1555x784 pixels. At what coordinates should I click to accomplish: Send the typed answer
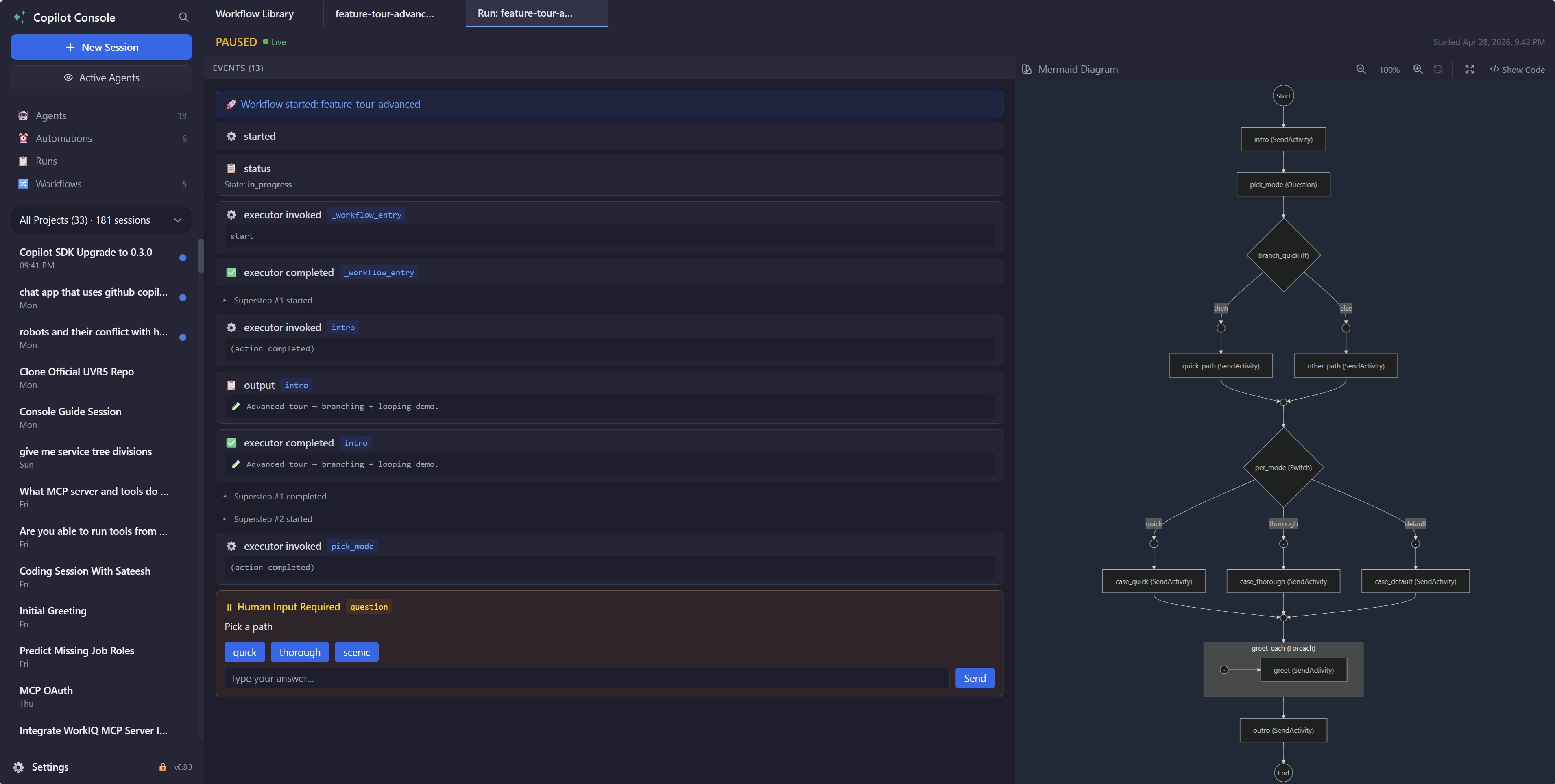pyautogui.click(x=975, y=678)
